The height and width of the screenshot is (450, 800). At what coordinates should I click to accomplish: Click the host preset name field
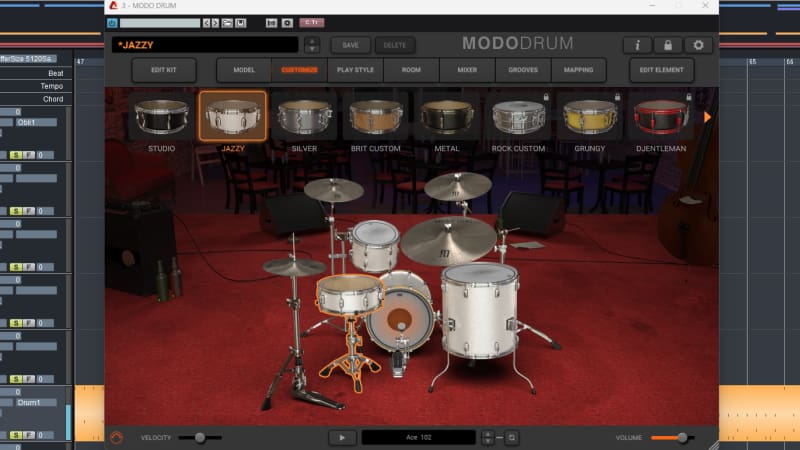[160, 23]
